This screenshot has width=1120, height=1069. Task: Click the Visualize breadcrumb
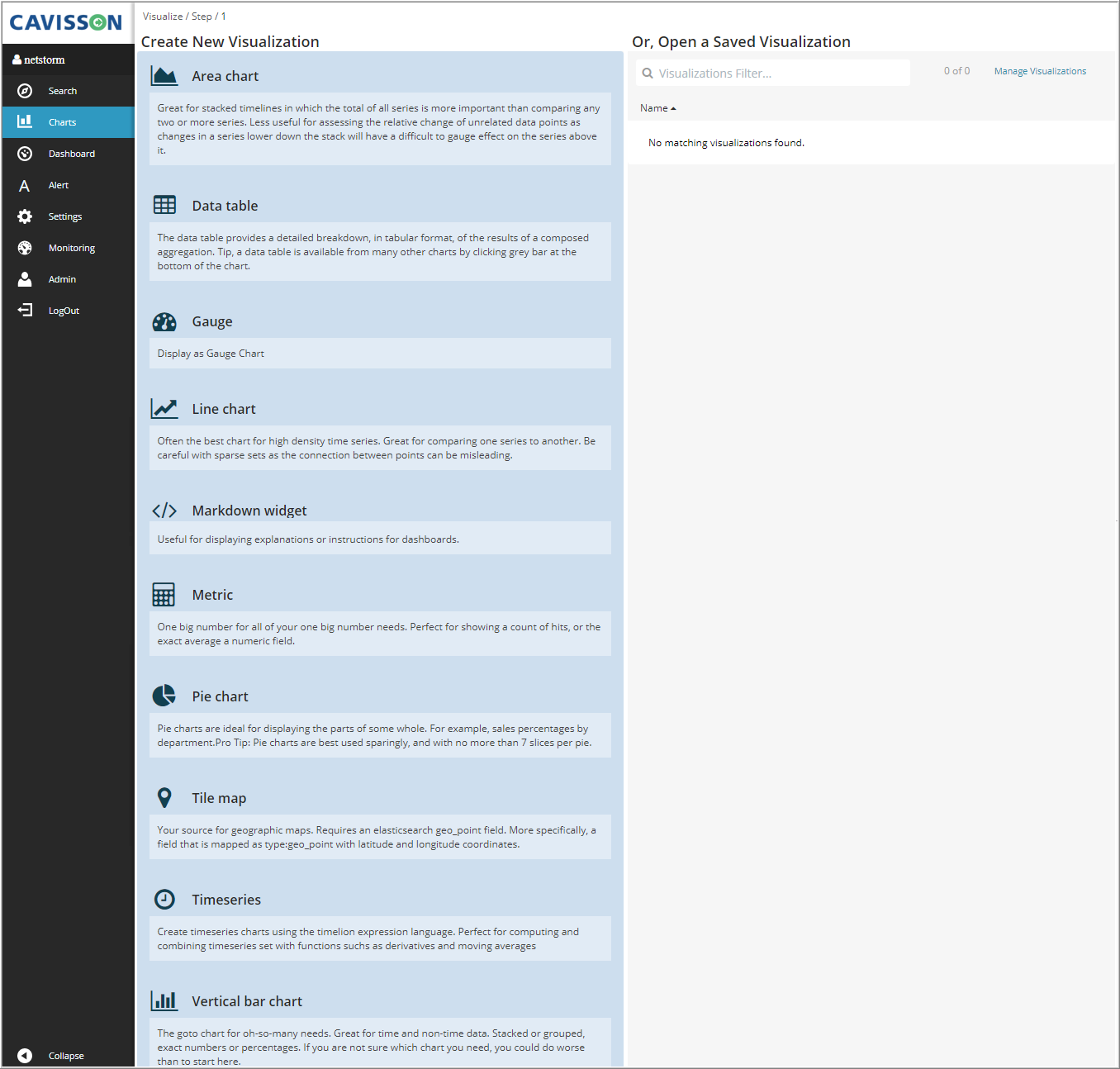pos(163,17)
